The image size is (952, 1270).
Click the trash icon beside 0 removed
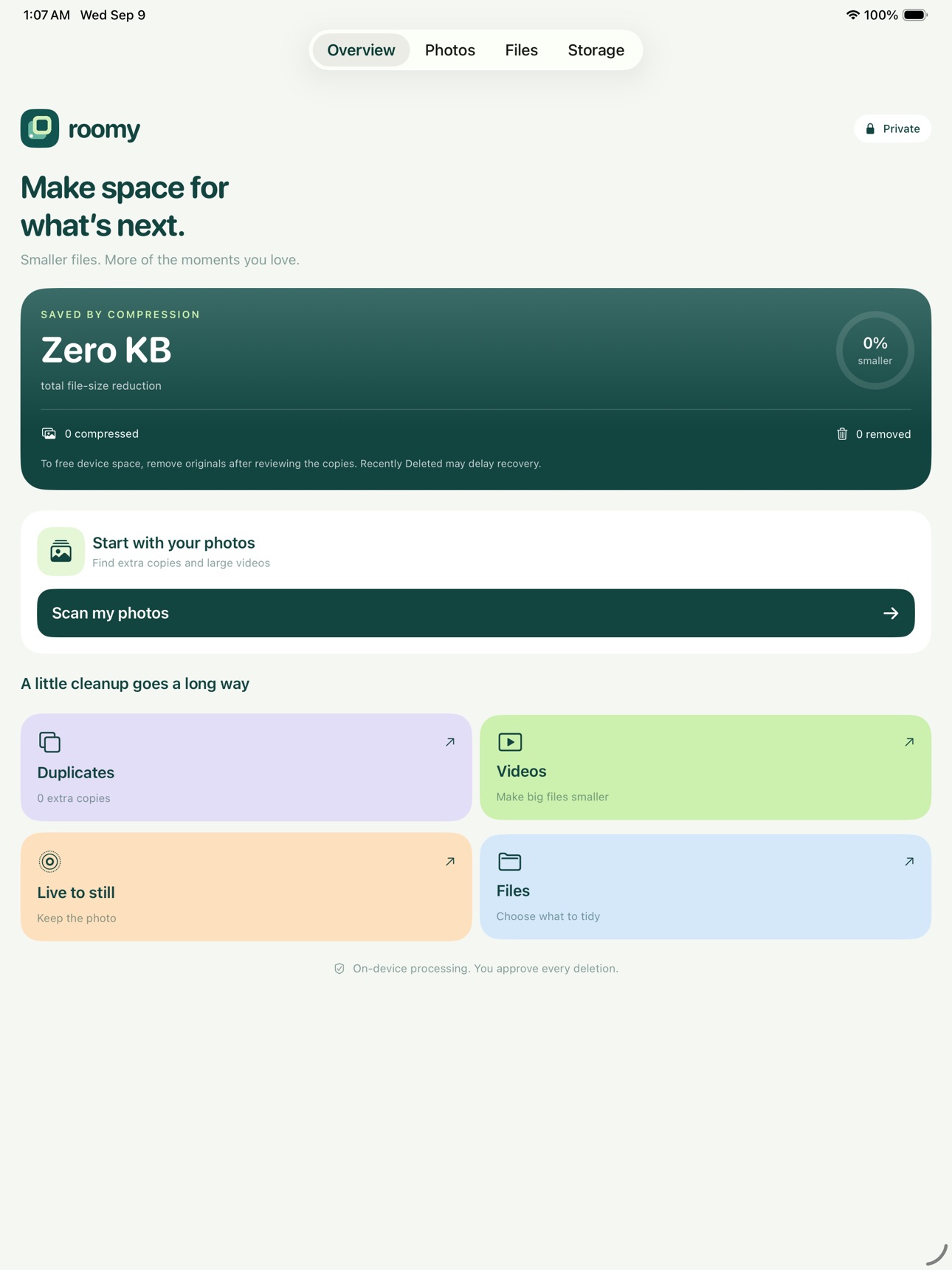pos(842,434)
